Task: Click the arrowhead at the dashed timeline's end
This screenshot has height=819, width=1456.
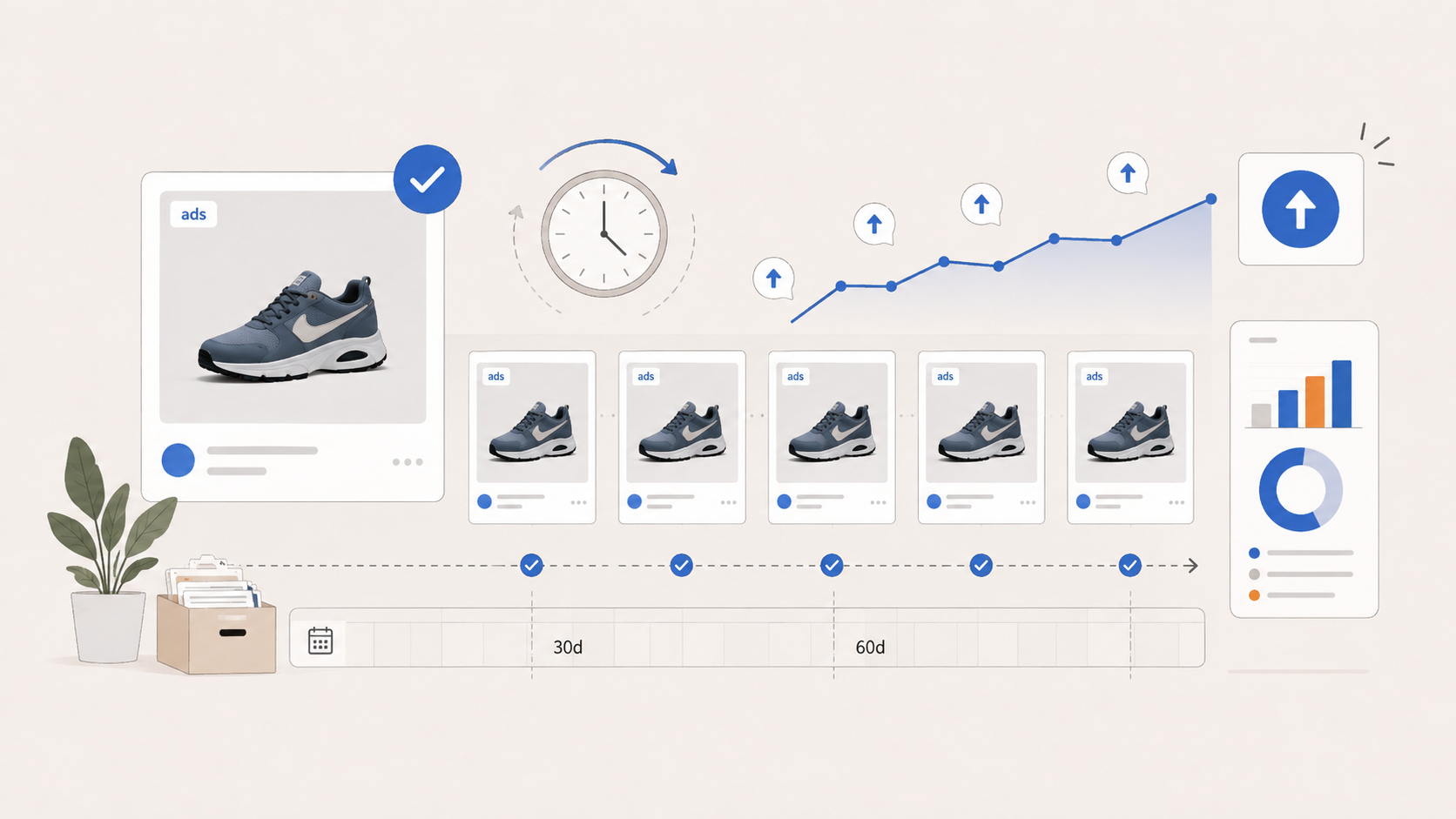Action: click(x=1192, y=566)
